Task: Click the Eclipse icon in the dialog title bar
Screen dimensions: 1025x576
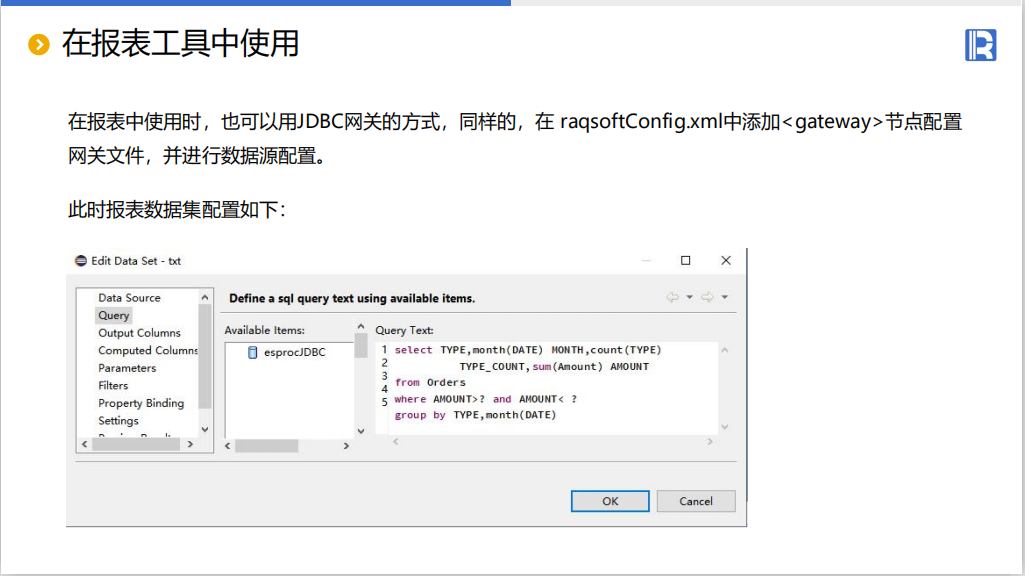Action: point(80,261)
